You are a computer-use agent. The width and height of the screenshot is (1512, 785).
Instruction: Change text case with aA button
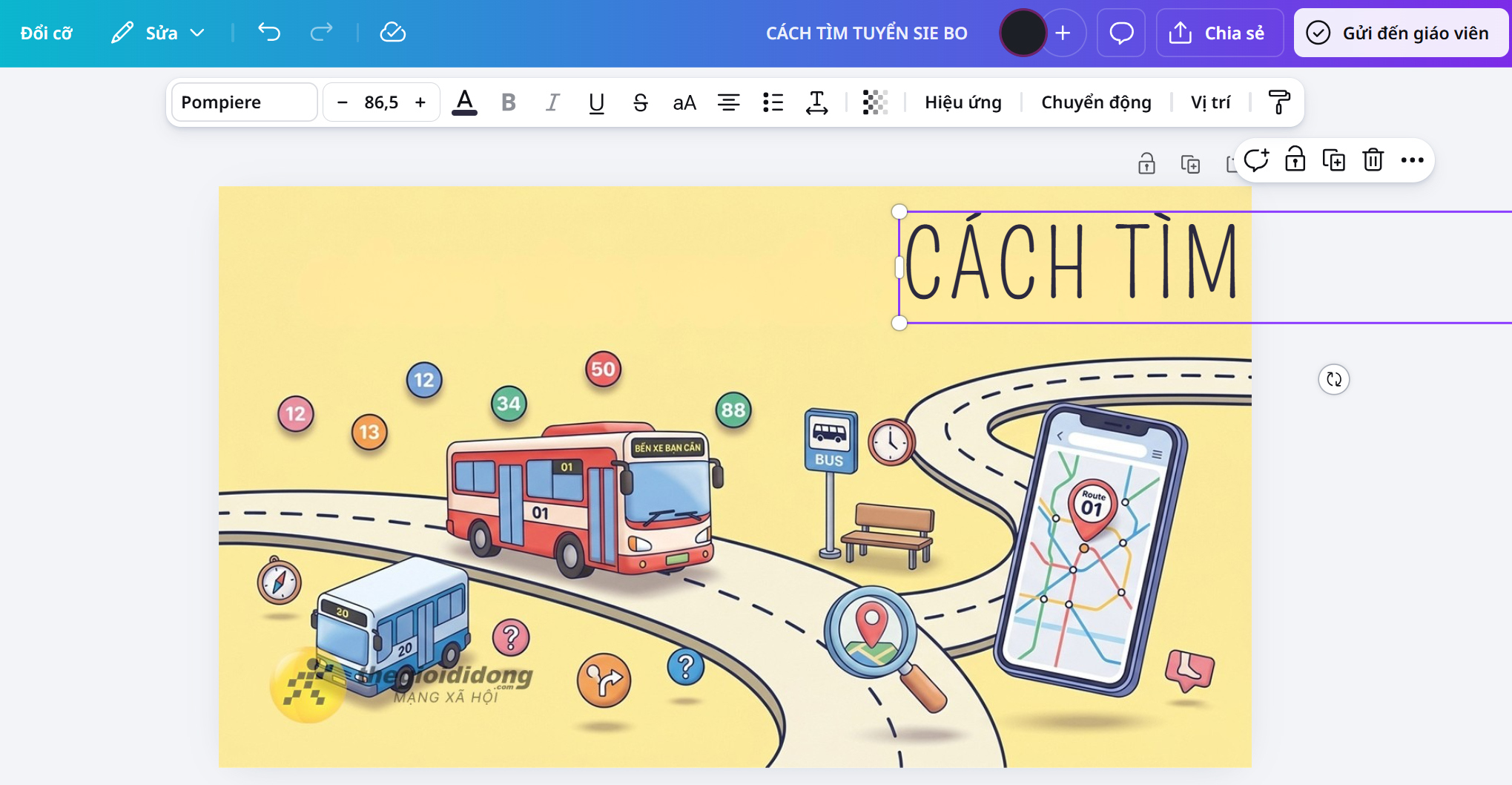pyautogui.click(x=684, y=102)
